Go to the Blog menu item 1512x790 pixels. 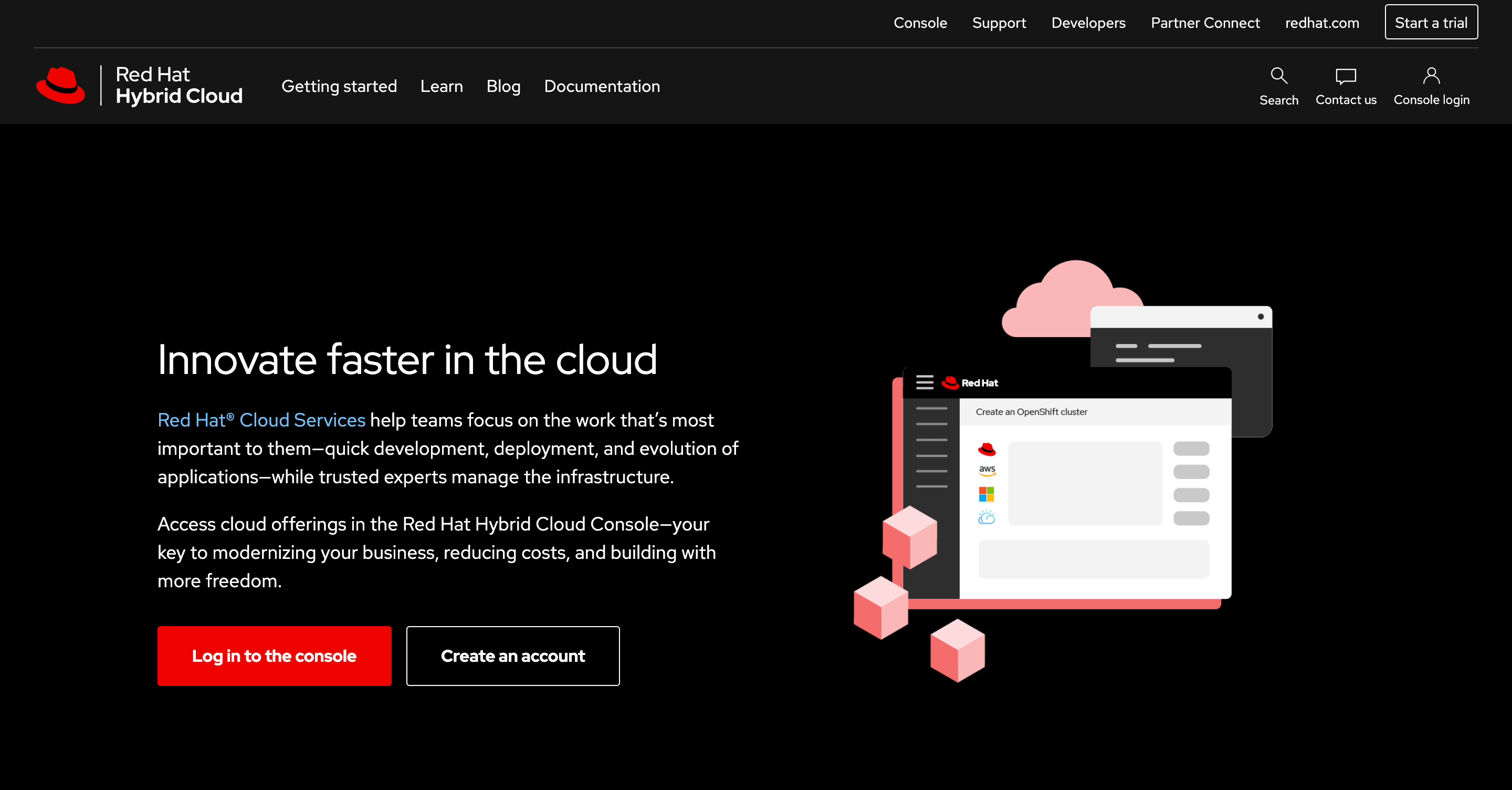tap(503, 86)
